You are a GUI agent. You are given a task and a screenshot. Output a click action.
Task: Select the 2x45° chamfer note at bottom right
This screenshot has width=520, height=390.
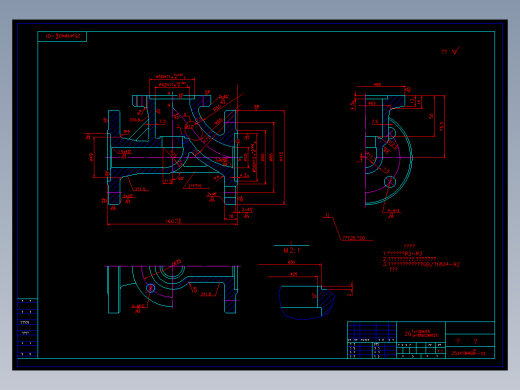click(x=247, y=210)
